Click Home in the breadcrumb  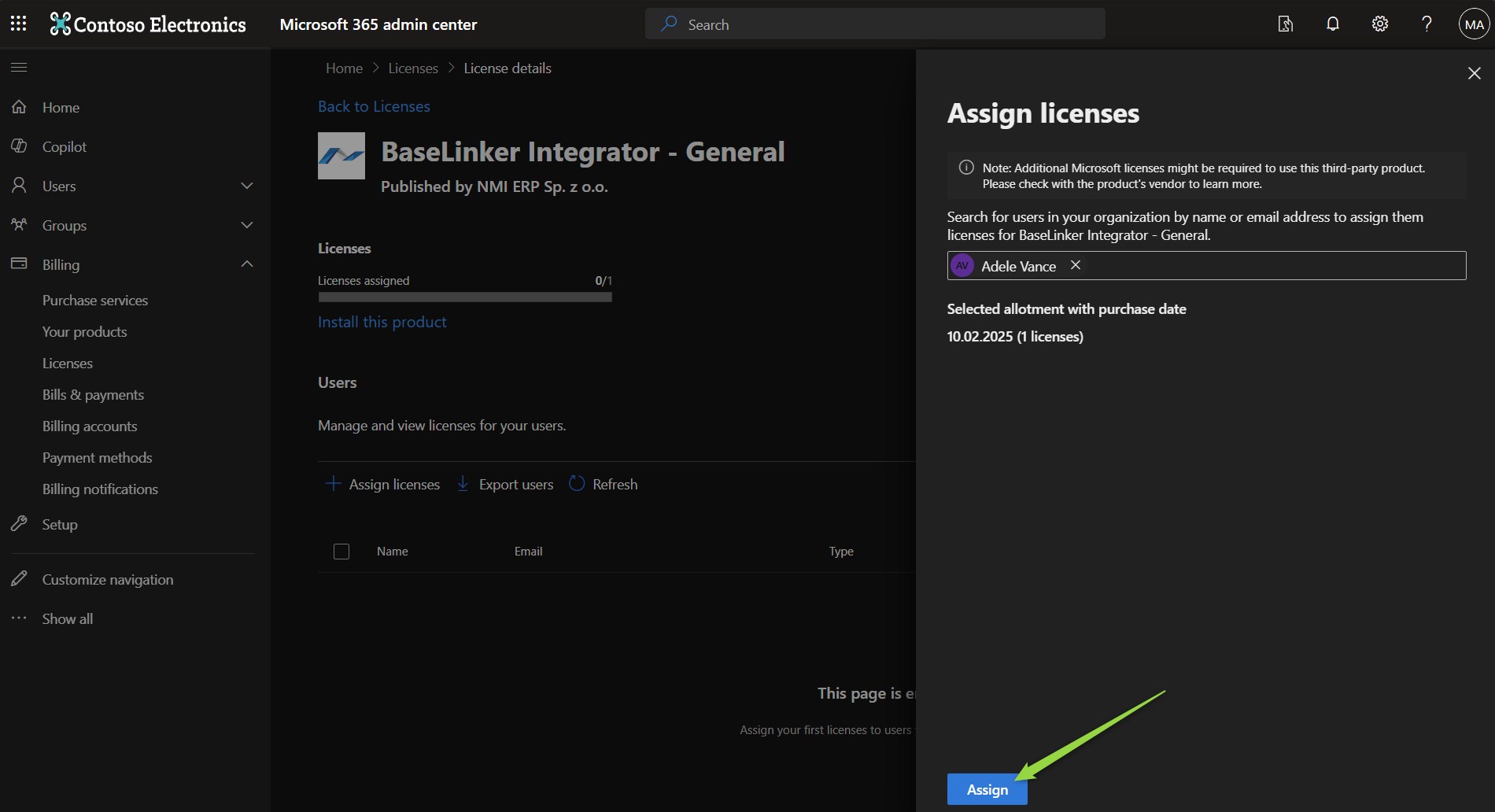click(x=345, y=68)
